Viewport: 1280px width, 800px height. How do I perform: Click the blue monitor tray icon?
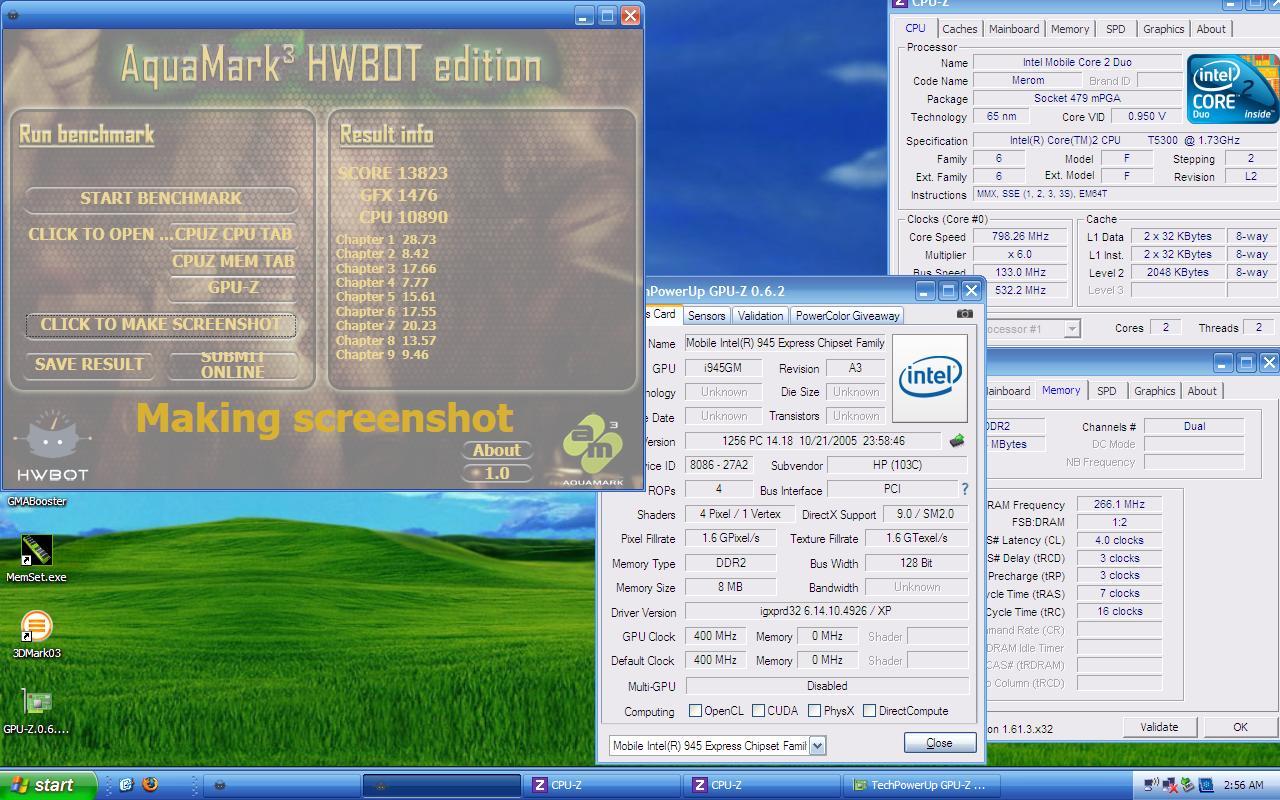coord(1206,785)
